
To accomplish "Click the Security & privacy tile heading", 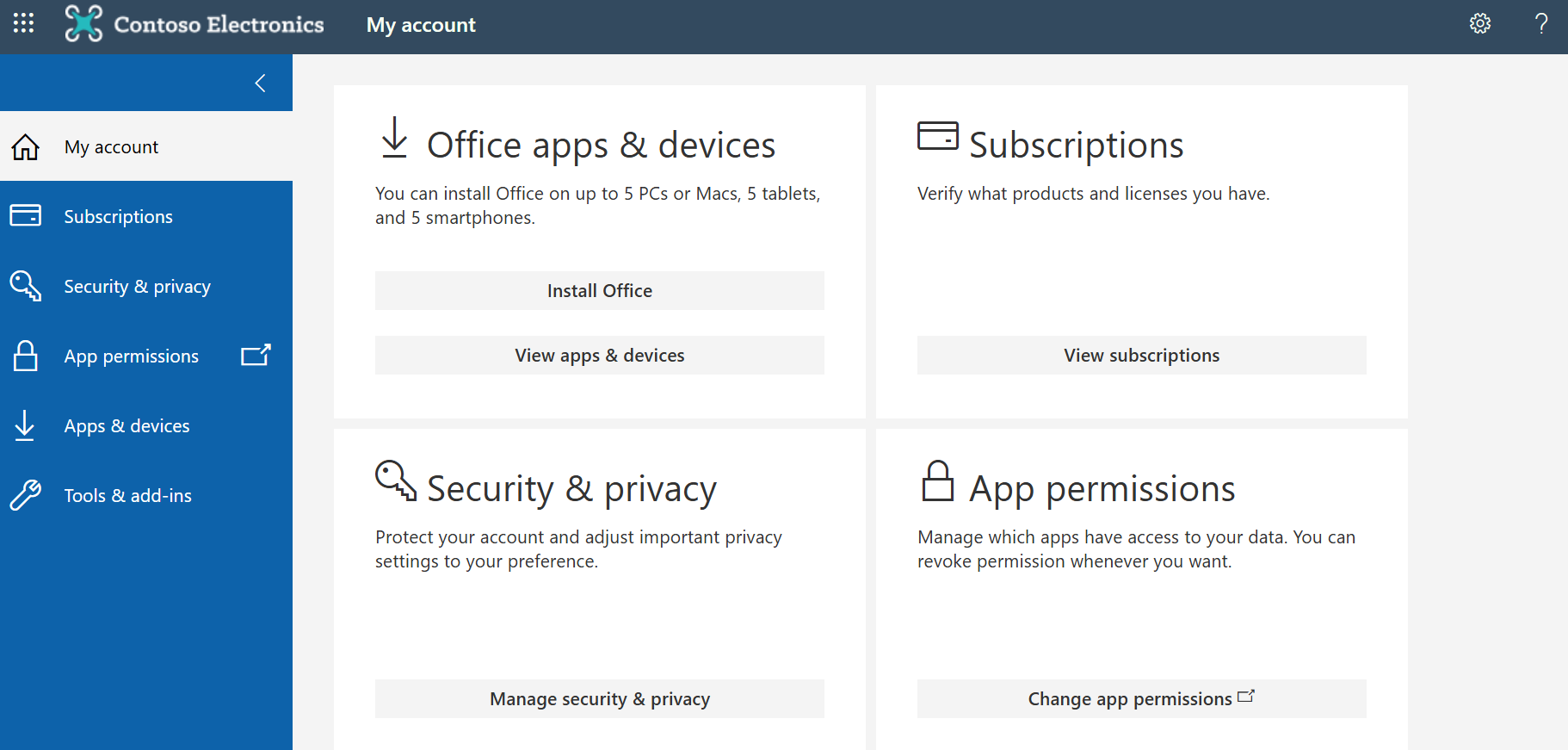I will (572, 489).
